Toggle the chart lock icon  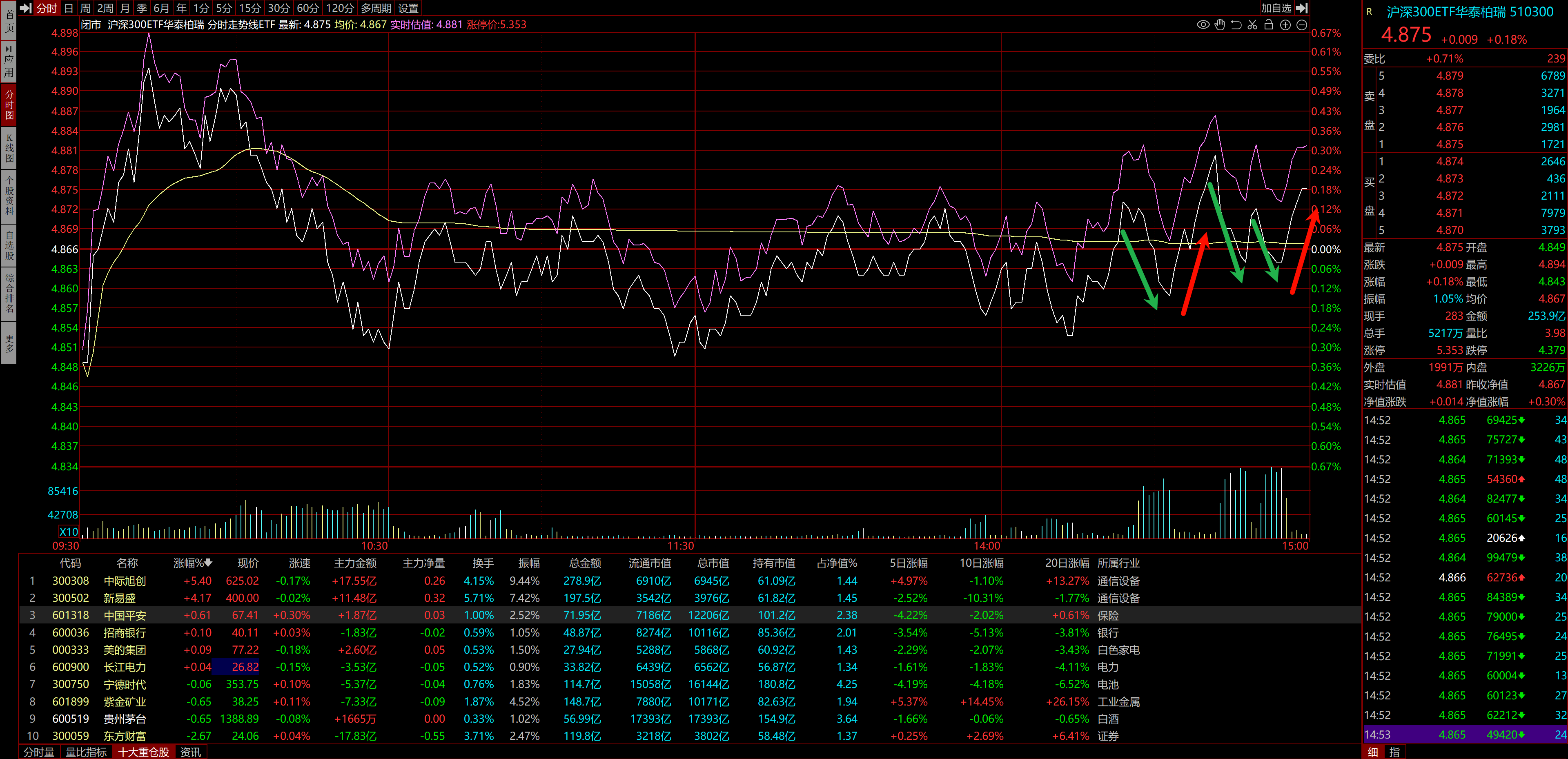(x=1269, y=25)
